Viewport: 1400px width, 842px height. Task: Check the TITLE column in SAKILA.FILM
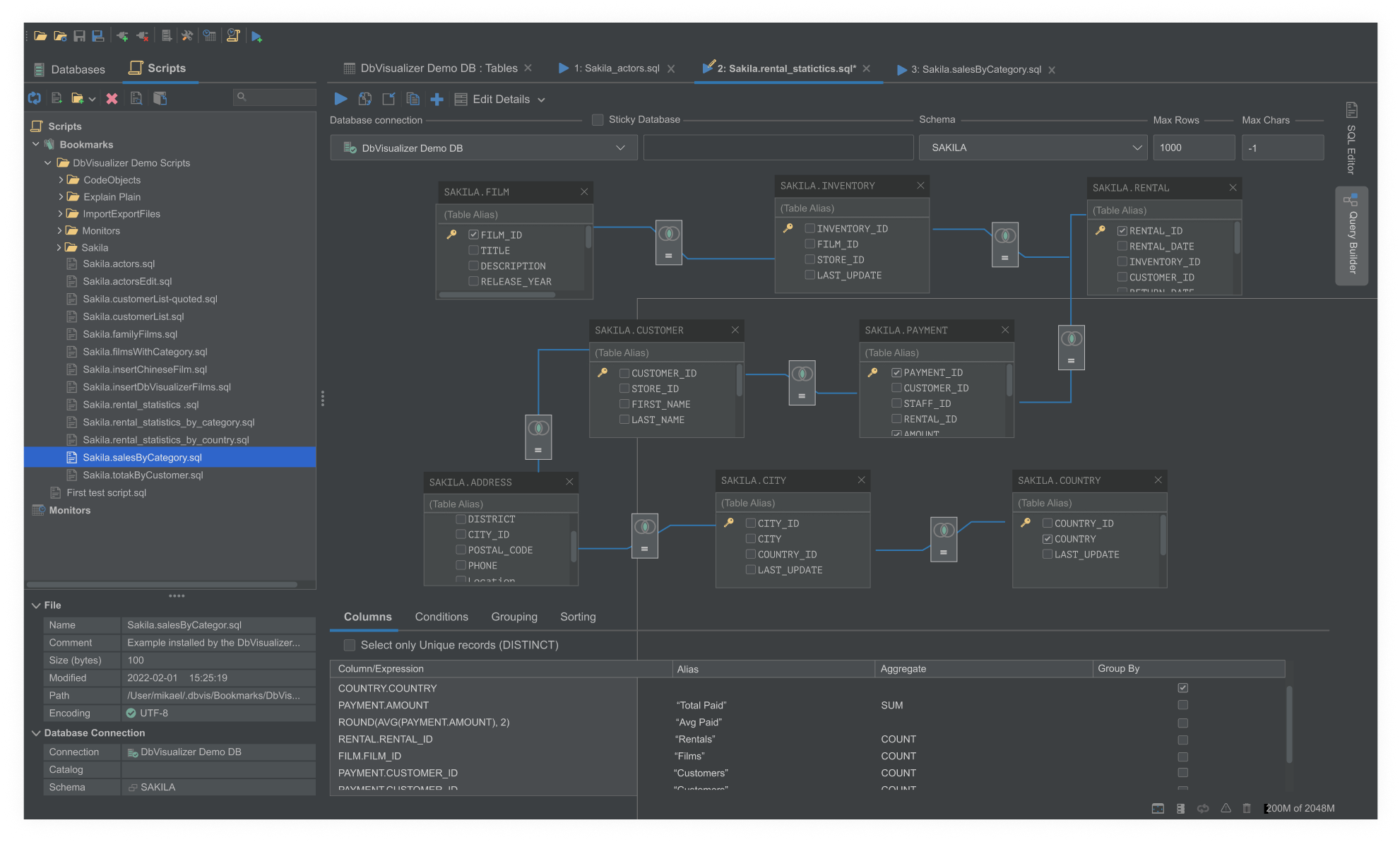pyautogui.click(x=473, y=250)
